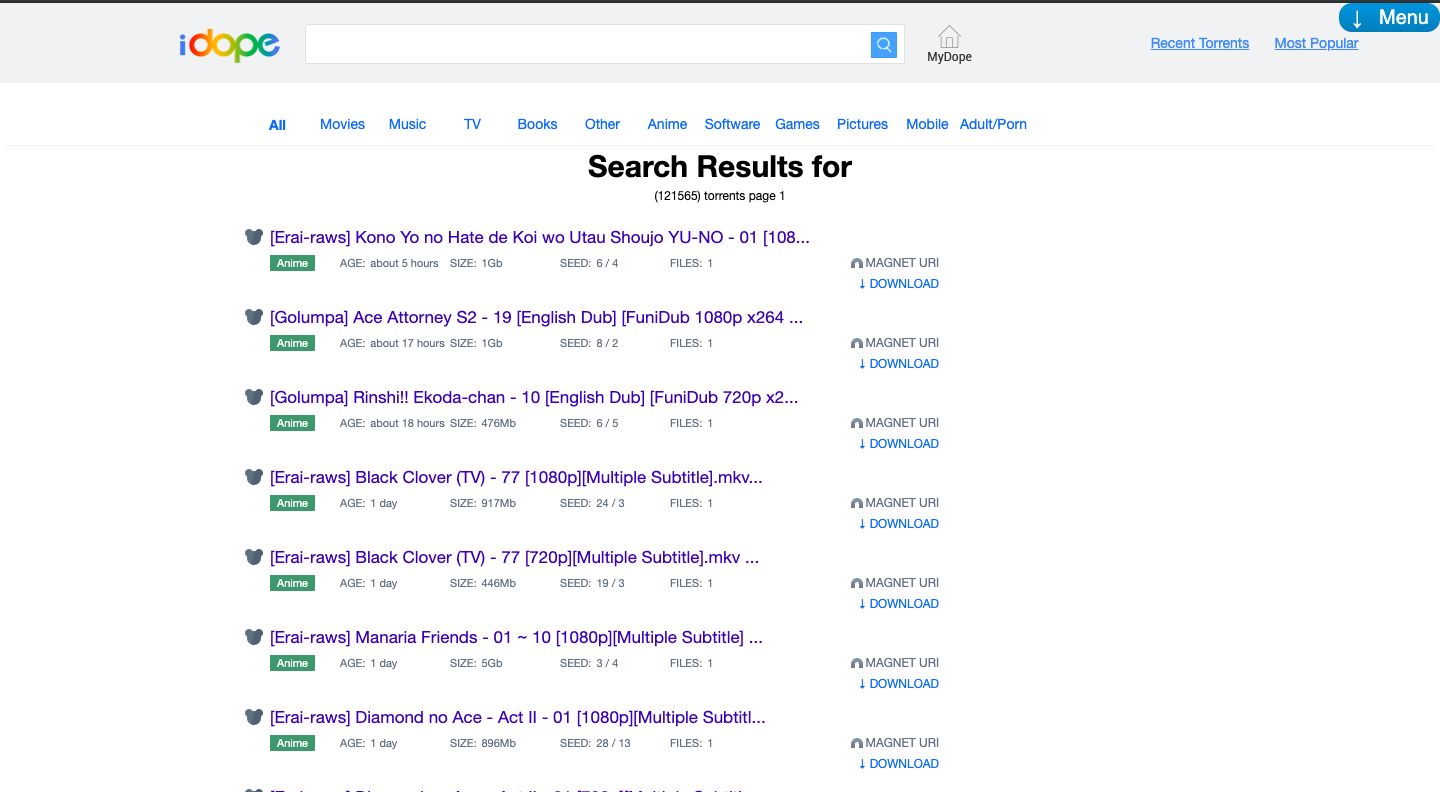Open Golumpa Ace Attorney S2 - 19 torrent title
The height and width of the screenshot is (792, 1440).
coord(536,317)
